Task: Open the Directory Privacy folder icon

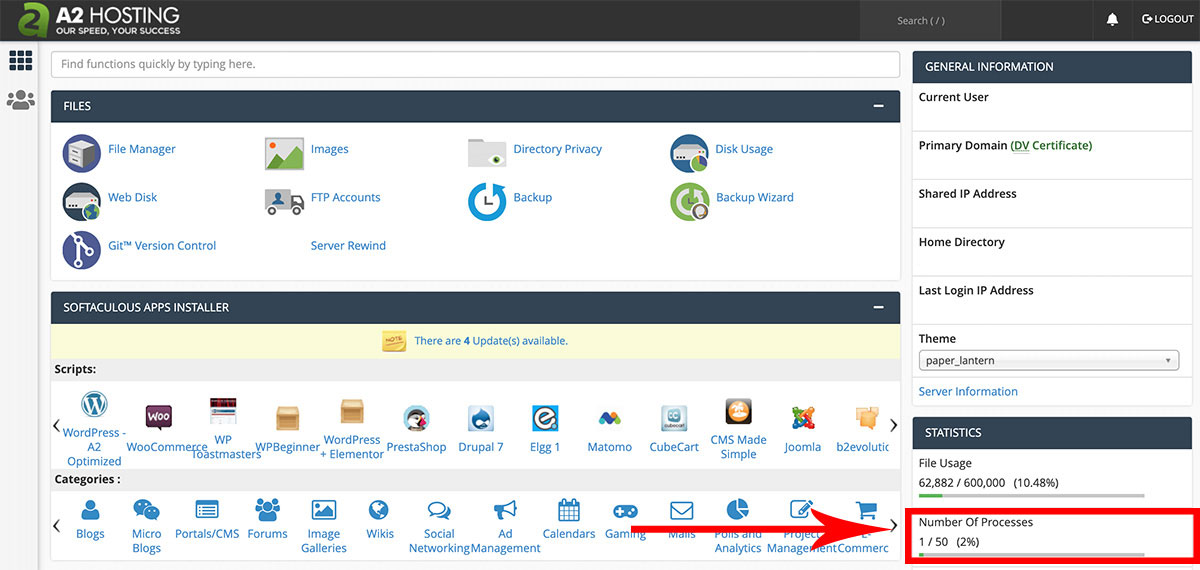Action: point(487,153)
